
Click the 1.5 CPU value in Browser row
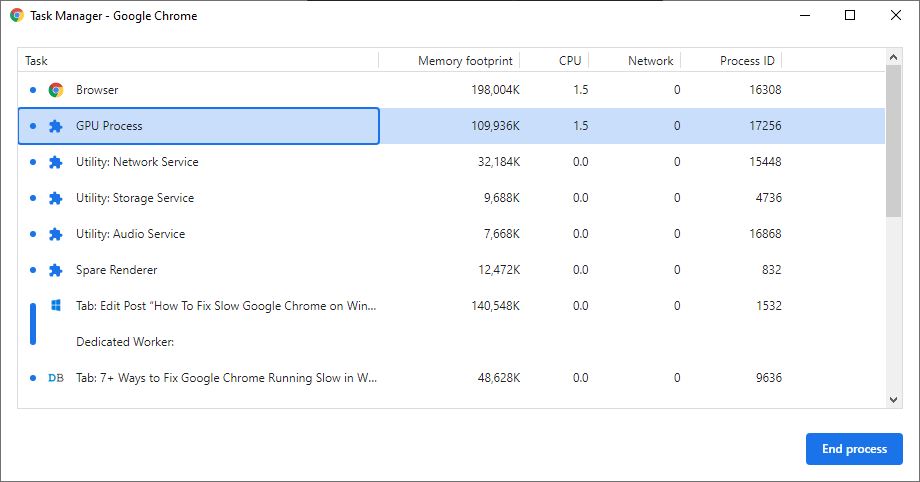click(580, 90)
